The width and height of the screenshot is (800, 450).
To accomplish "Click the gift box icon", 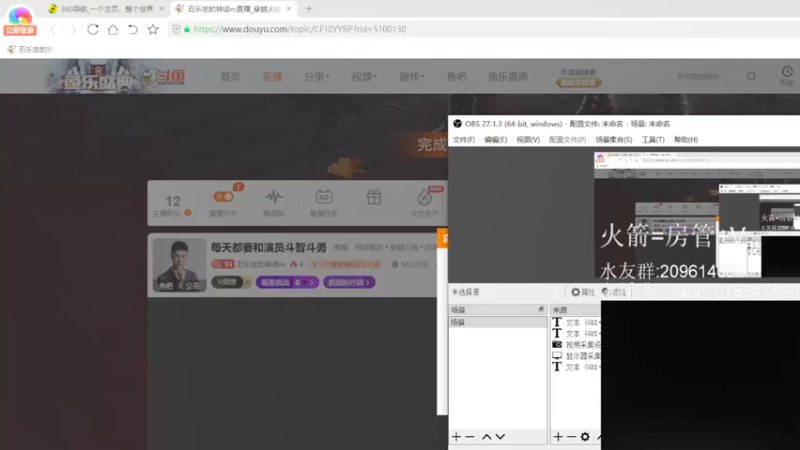I will coord(374,197).
